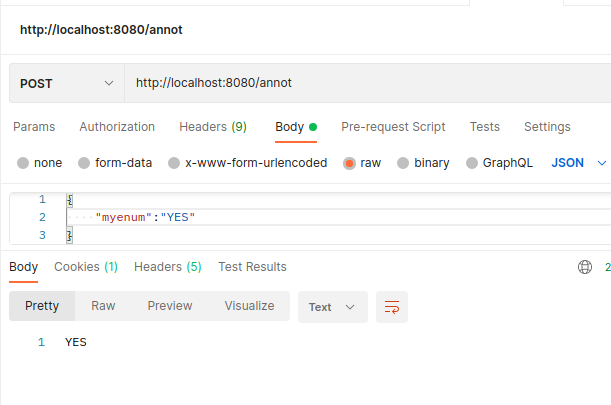Choose the form-data radio button
Screen dimensions: 611x405
[x=84, y=163]
